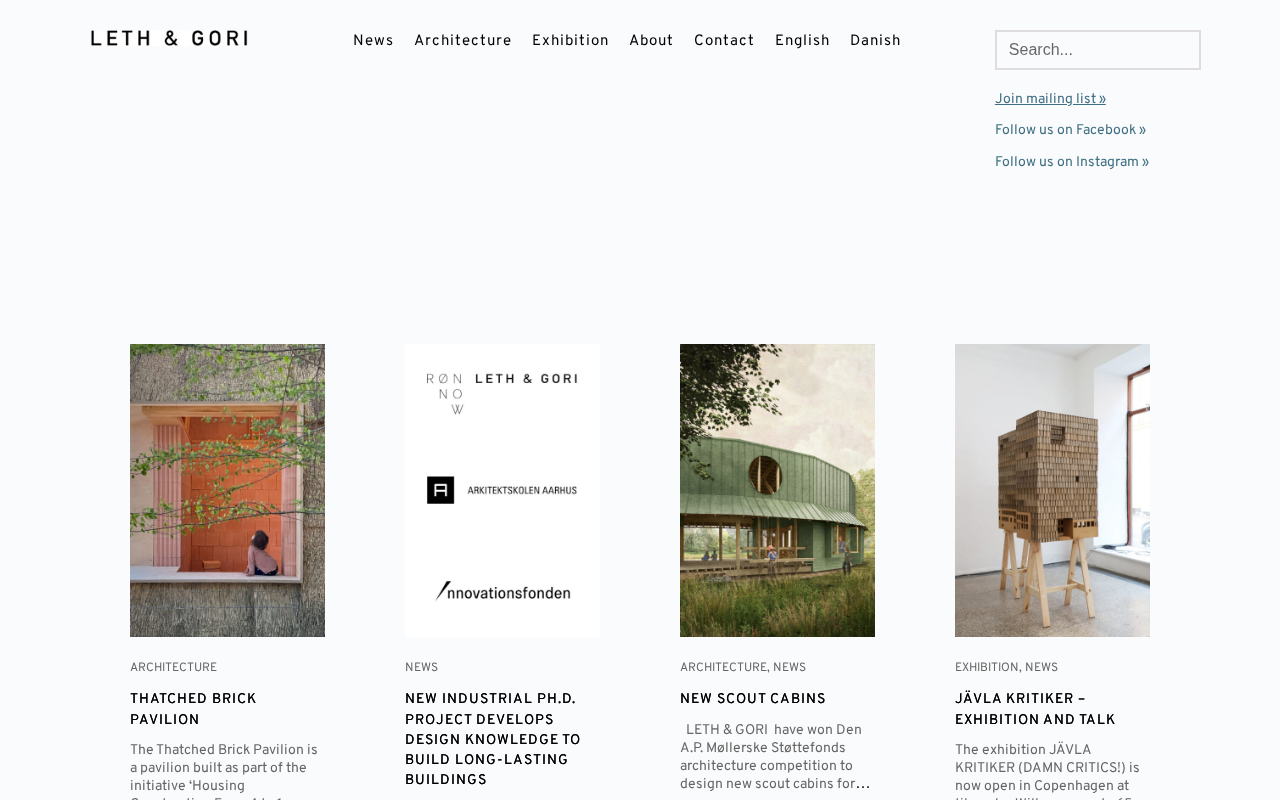Focus the Search input field

[x=1098, y=50]
